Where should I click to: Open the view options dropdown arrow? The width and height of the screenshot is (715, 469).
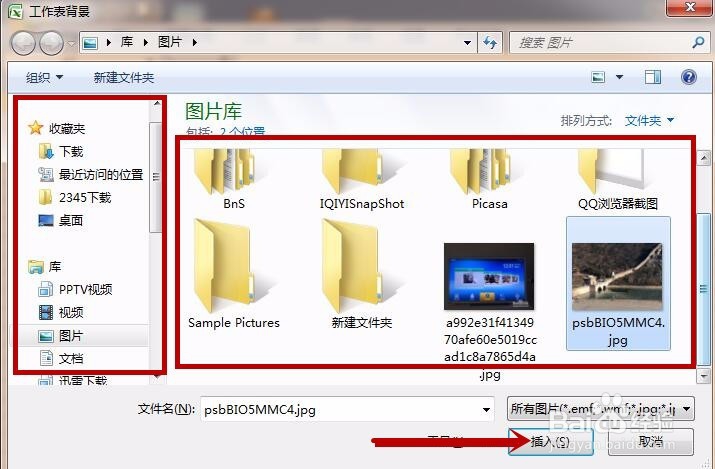tap(619, 77)
